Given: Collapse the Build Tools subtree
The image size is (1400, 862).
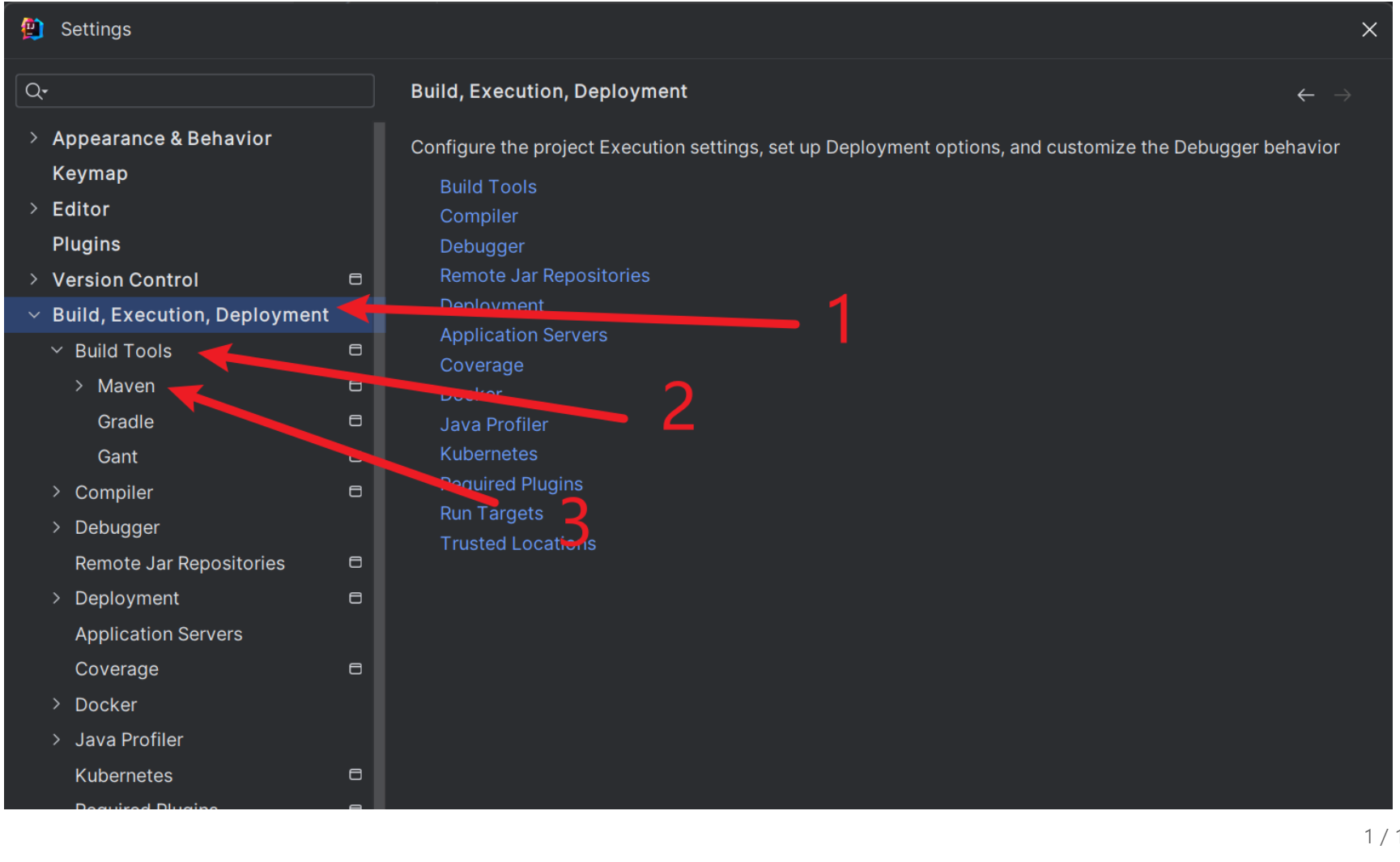Looking at the screenshot, I should (x=57, y=350).
